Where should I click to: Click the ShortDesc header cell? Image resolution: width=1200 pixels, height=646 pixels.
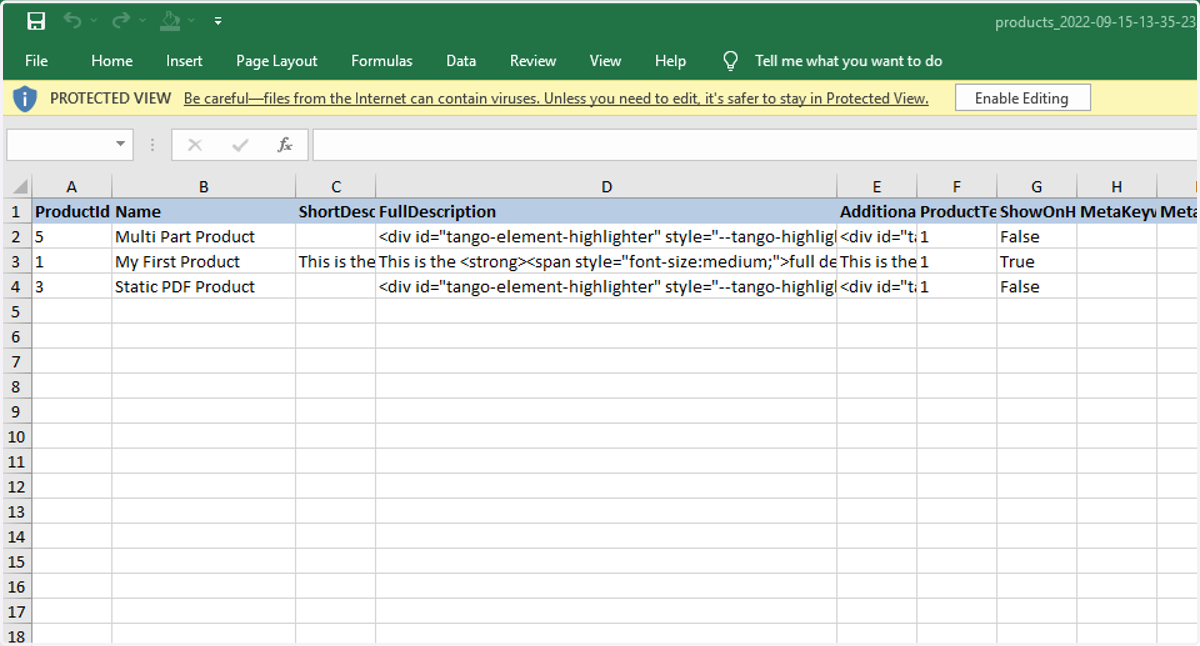click(x=336, y=212)
